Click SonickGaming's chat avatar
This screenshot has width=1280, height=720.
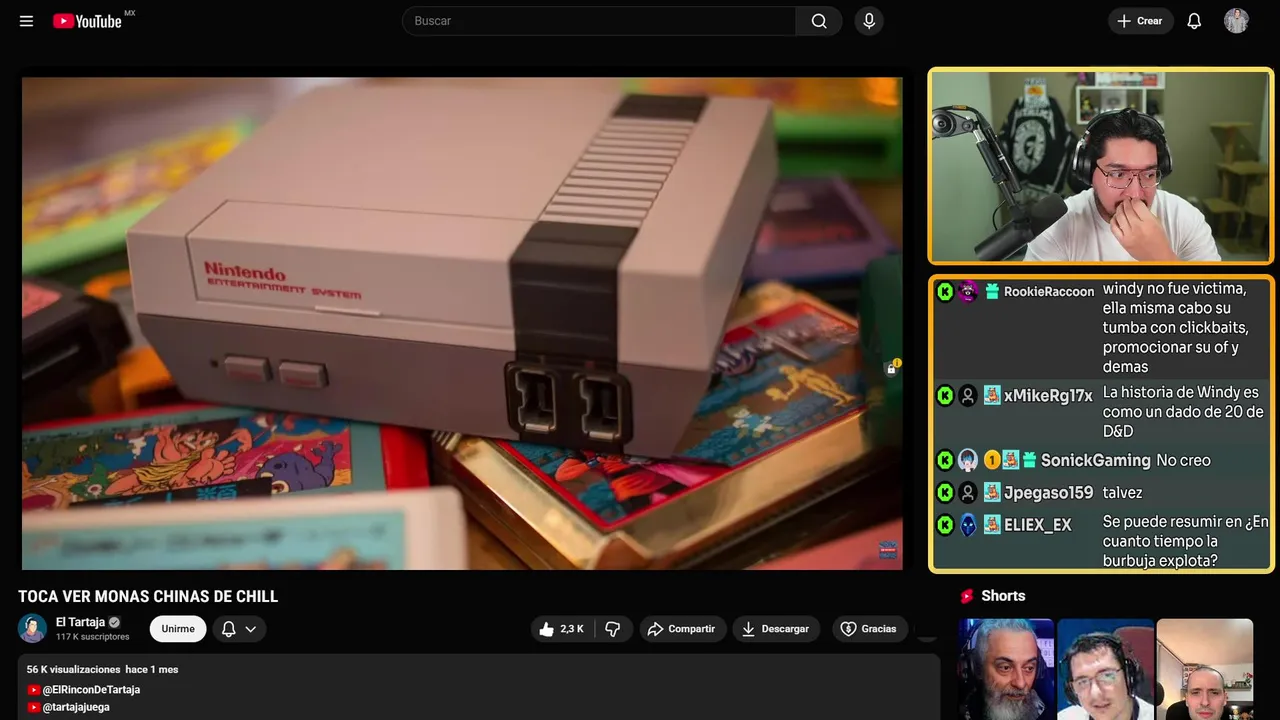pyautogui.click(x=968, y=461)
